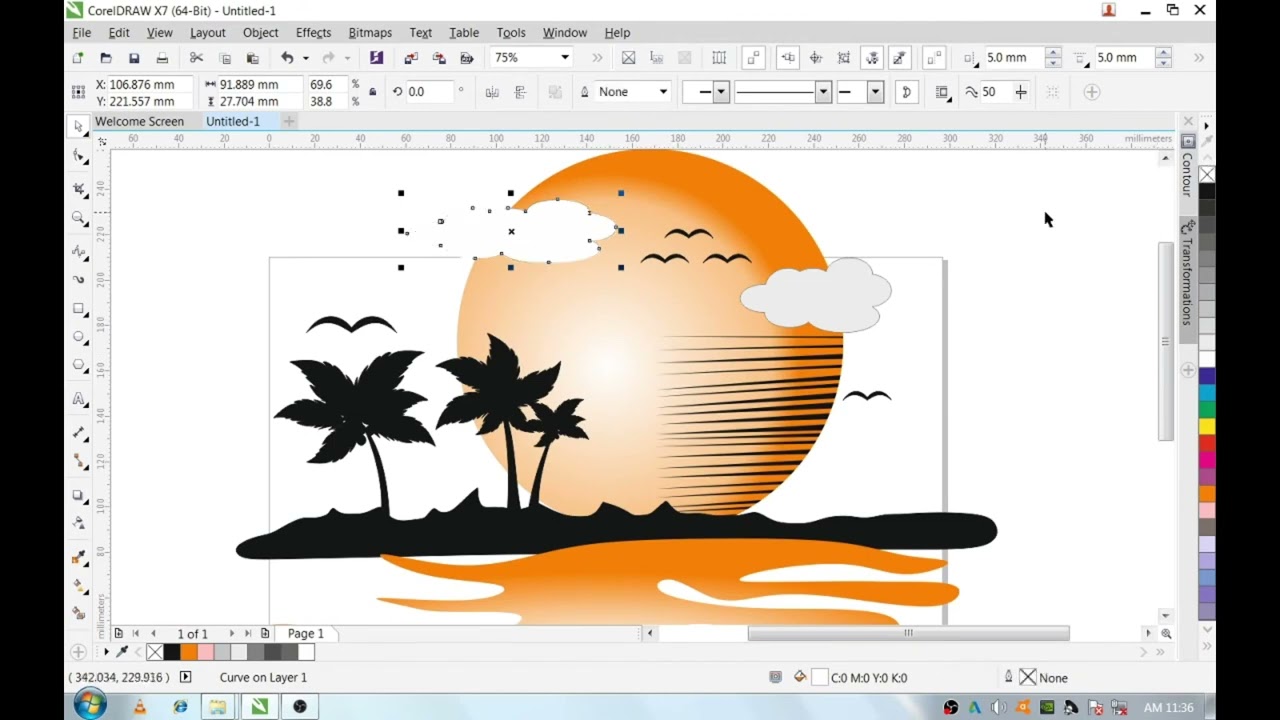Select the Parallel Dimension tool
The width and height of the screenshot is (1280, 720).
[79, 432]
